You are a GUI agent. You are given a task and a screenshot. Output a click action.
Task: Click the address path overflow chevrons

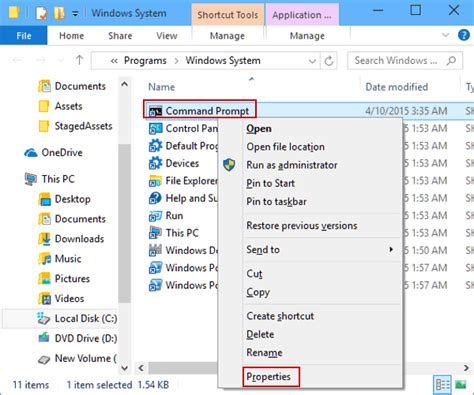pos(114,61)
